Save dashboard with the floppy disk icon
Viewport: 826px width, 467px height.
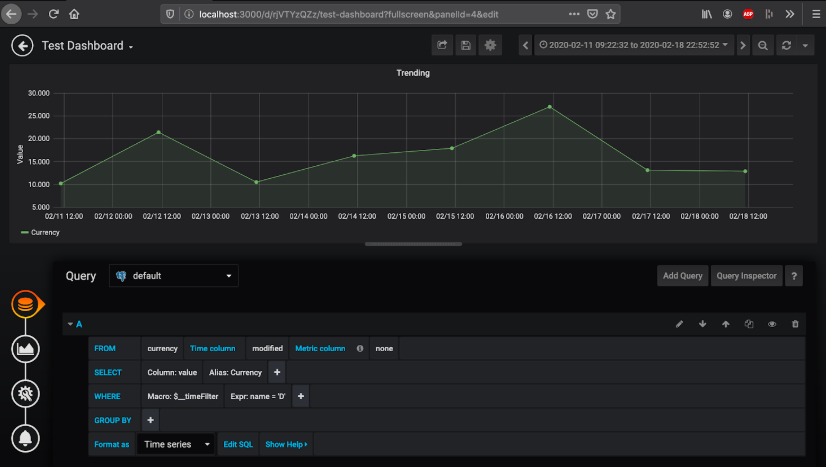(x=466, y=45)
